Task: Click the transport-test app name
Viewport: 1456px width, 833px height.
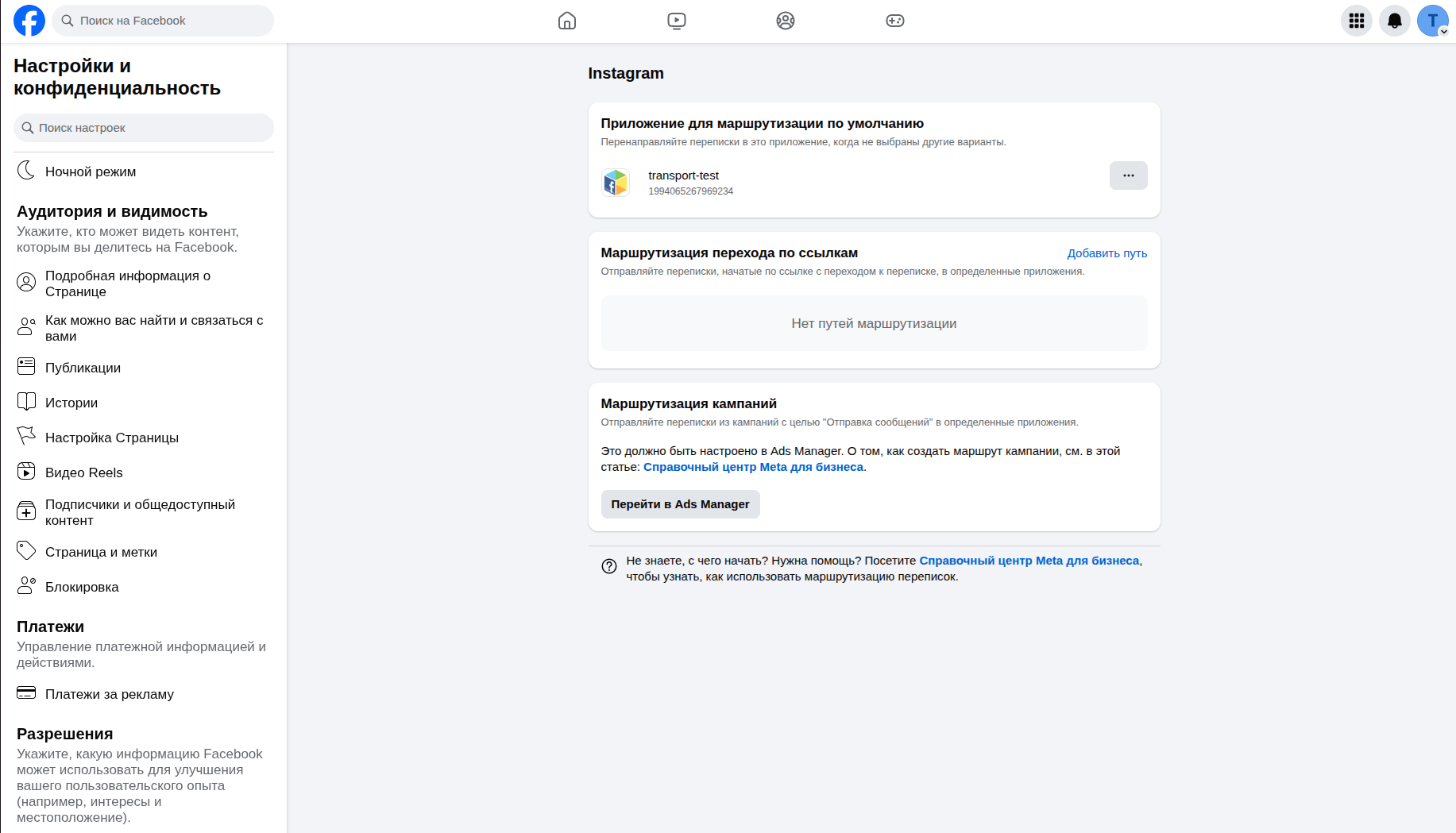Action: pos(683,175)
